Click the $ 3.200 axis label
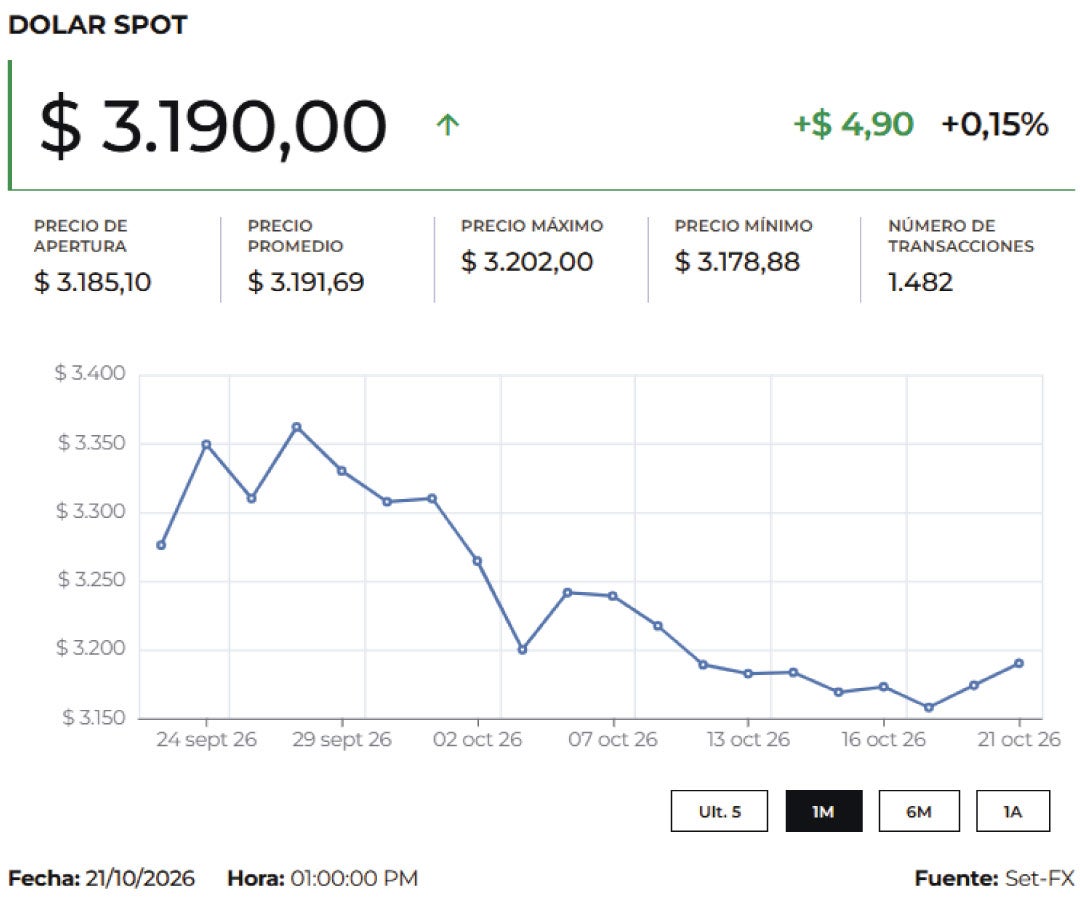Image resolution: width=1080 pixels, height=900 pixels. tap(90, 648)
